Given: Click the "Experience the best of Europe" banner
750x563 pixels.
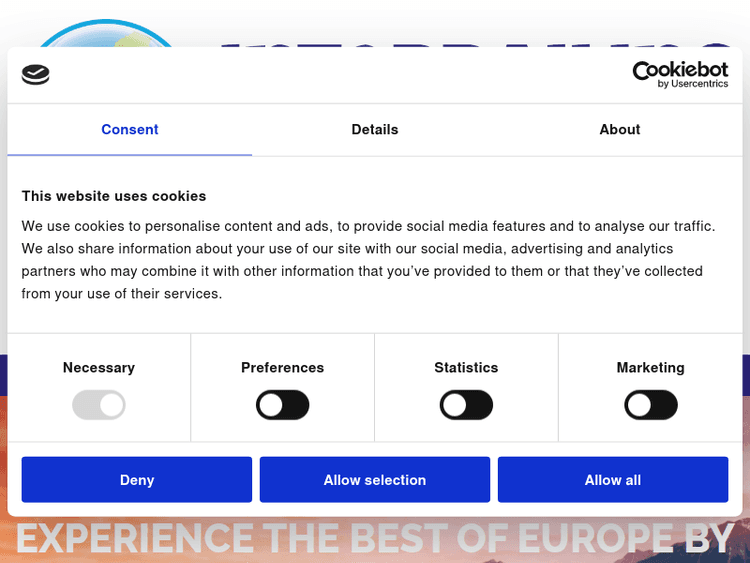Looking at the screenshot, I should [x=375, y=540].
